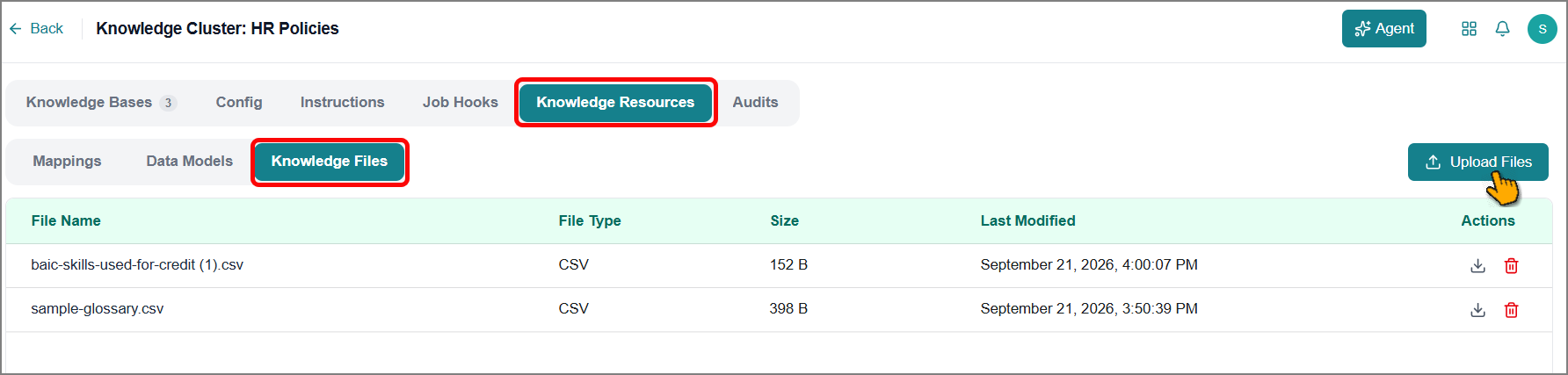Click the Back arrow link
1568x375 pixels.
tap(36, 29)
